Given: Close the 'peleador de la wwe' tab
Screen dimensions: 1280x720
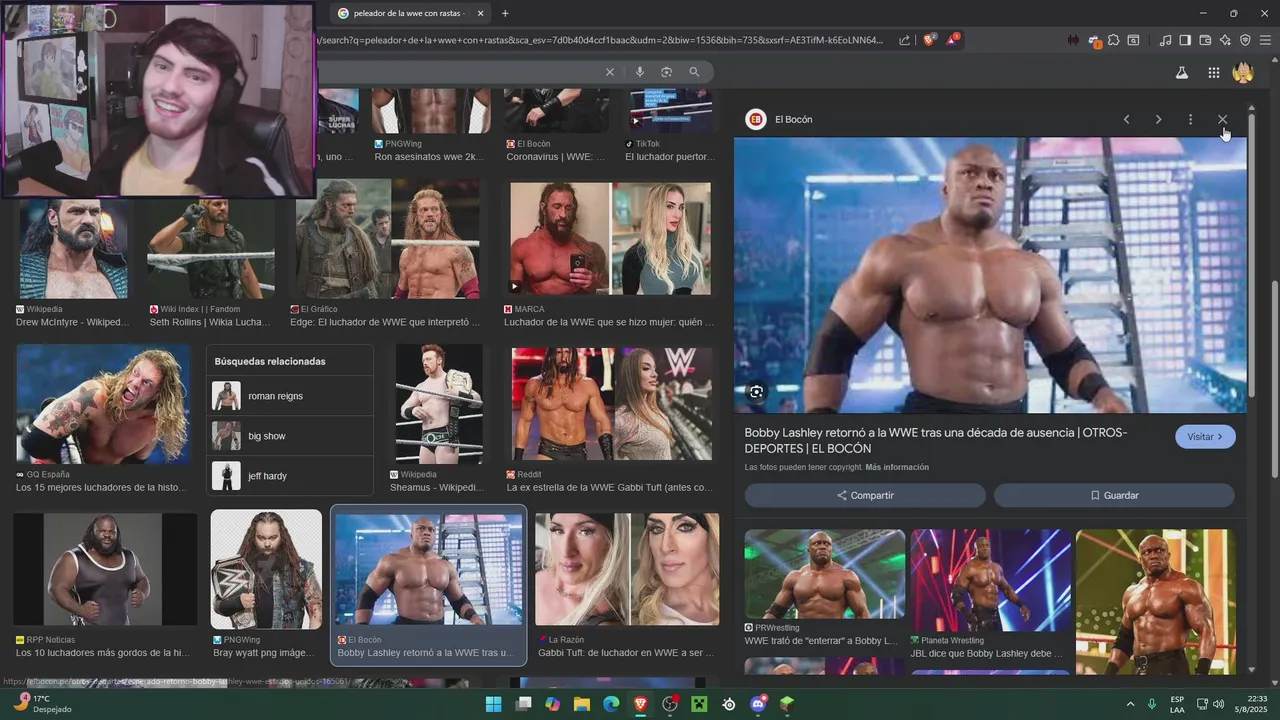Looking at the screenshot, I should pos(480,13).
